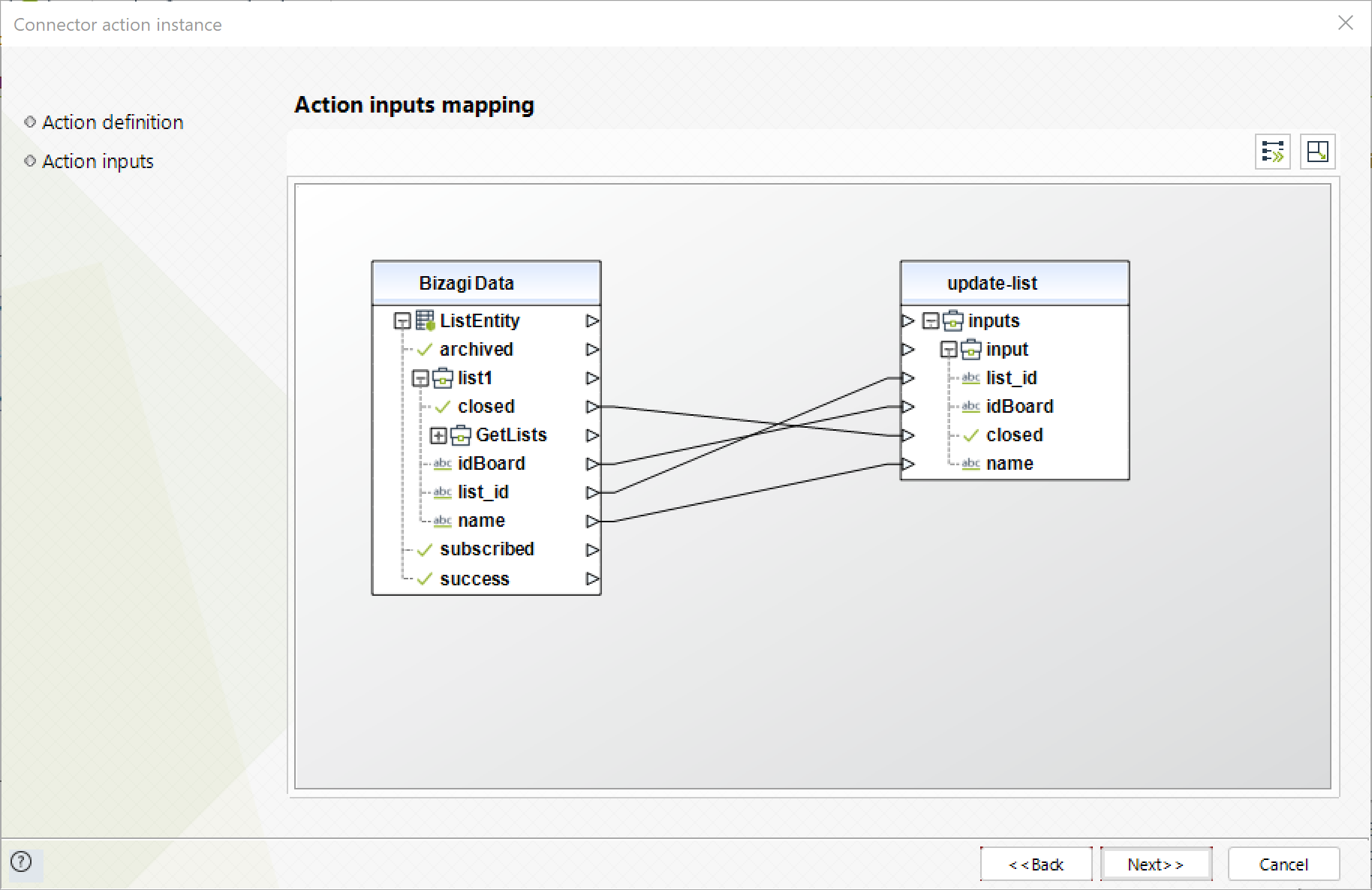Select the ListEntity label

480,321
